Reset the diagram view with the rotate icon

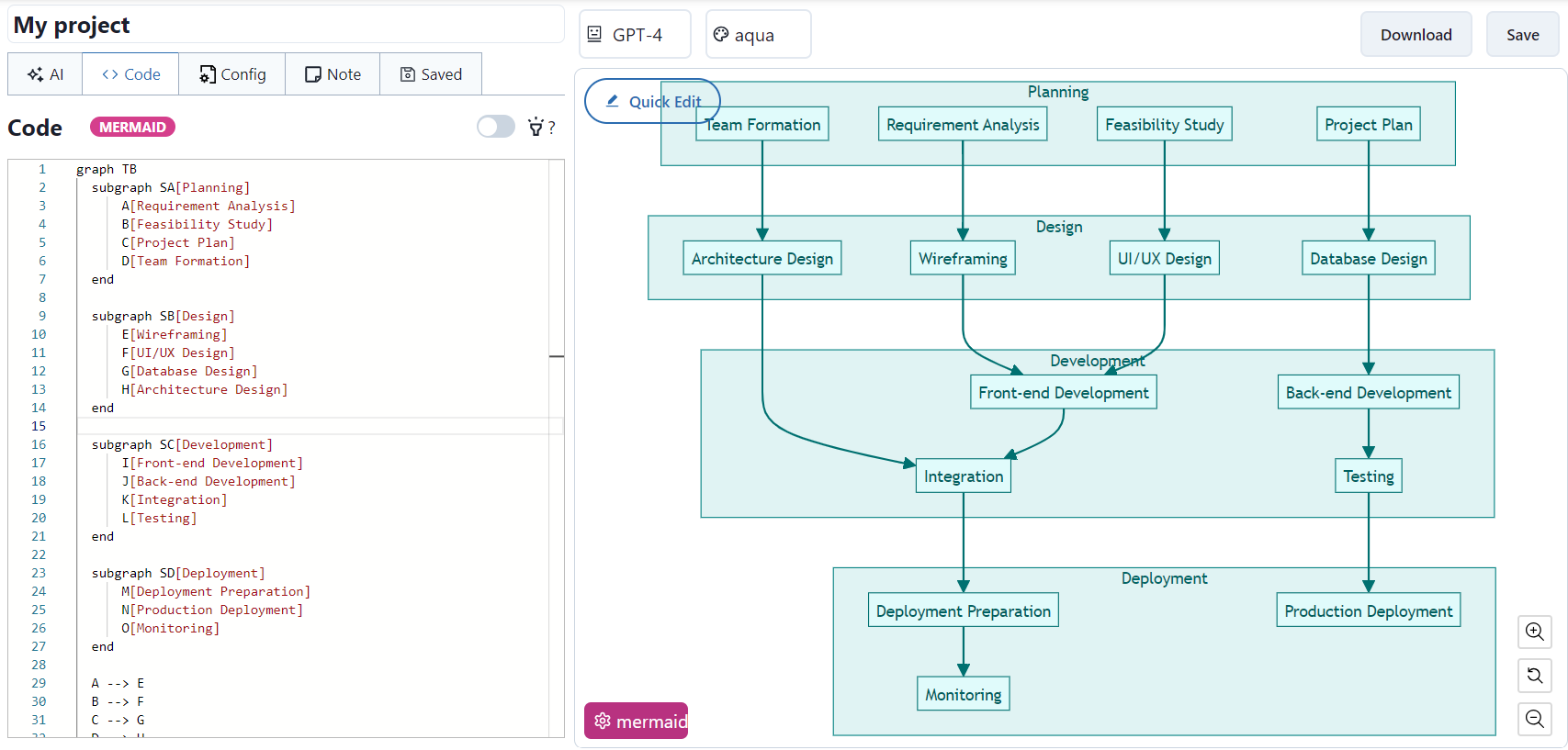1534,676
